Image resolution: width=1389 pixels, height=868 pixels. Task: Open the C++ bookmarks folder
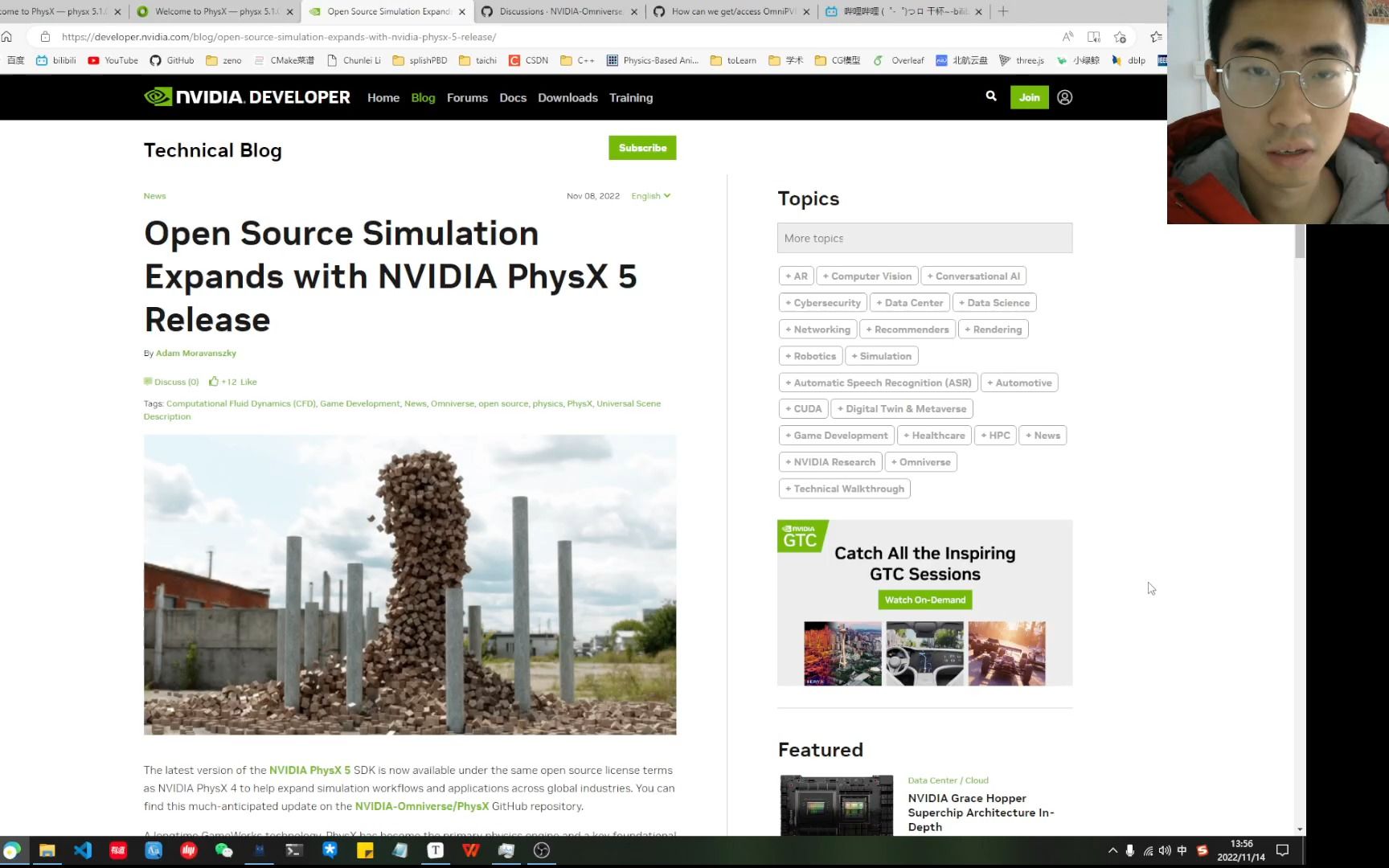577,60
